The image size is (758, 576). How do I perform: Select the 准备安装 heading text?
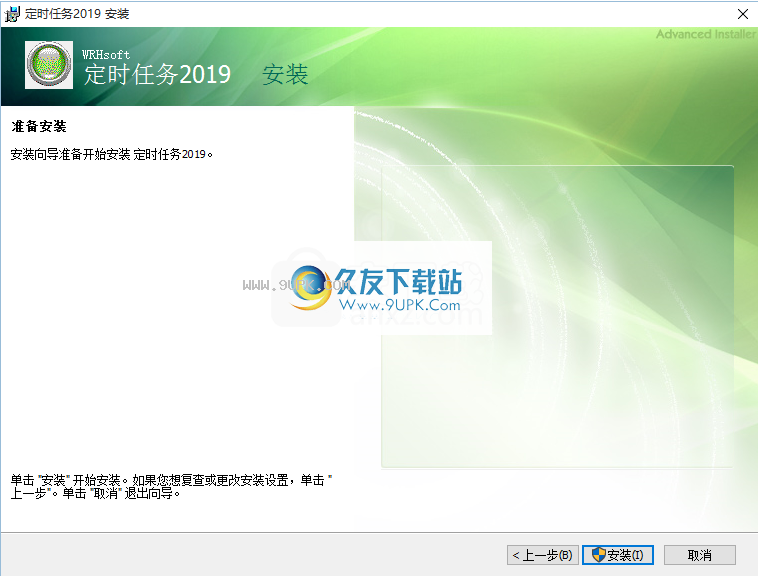[x=39, y=127]
